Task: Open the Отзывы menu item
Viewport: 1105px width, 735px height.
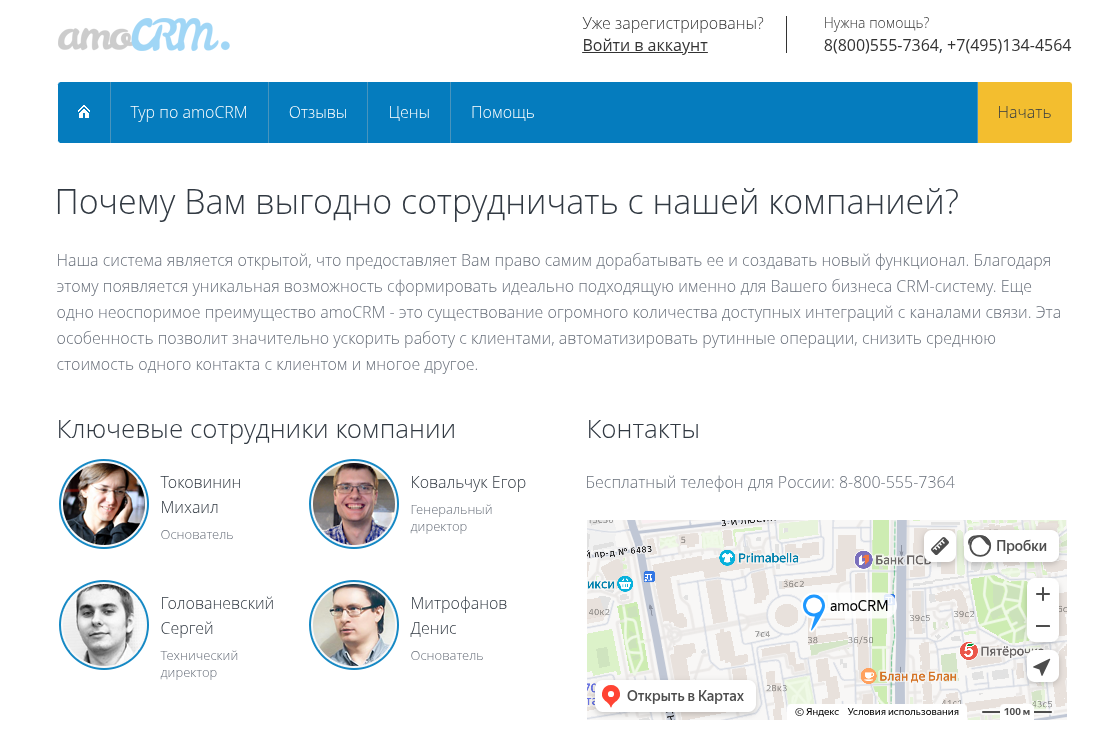Action: (x=318, y=112)
